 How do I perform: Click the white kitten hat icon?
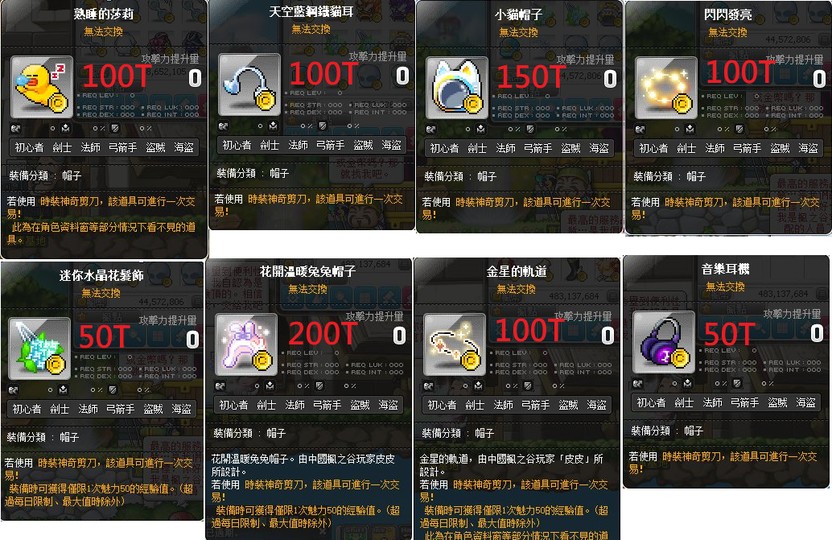[456, 88]
